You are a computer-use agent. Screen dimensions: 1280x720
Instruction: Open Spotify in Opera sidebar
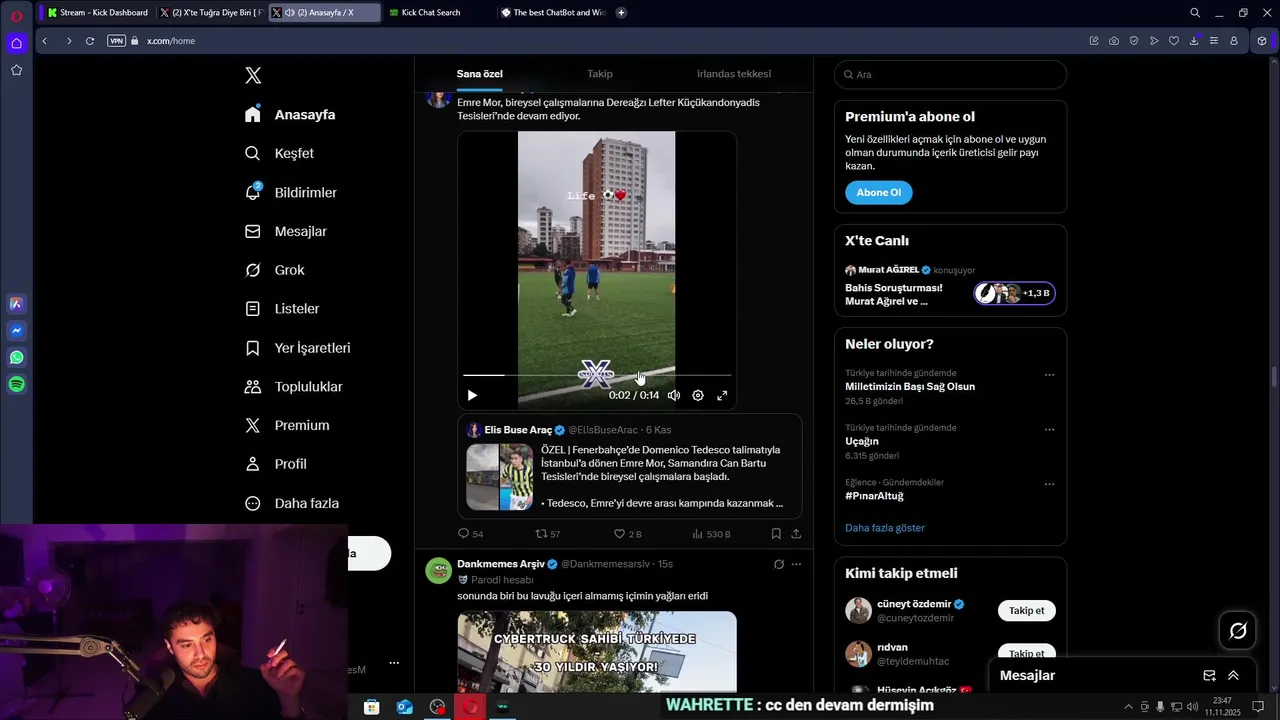pos(16,384)
